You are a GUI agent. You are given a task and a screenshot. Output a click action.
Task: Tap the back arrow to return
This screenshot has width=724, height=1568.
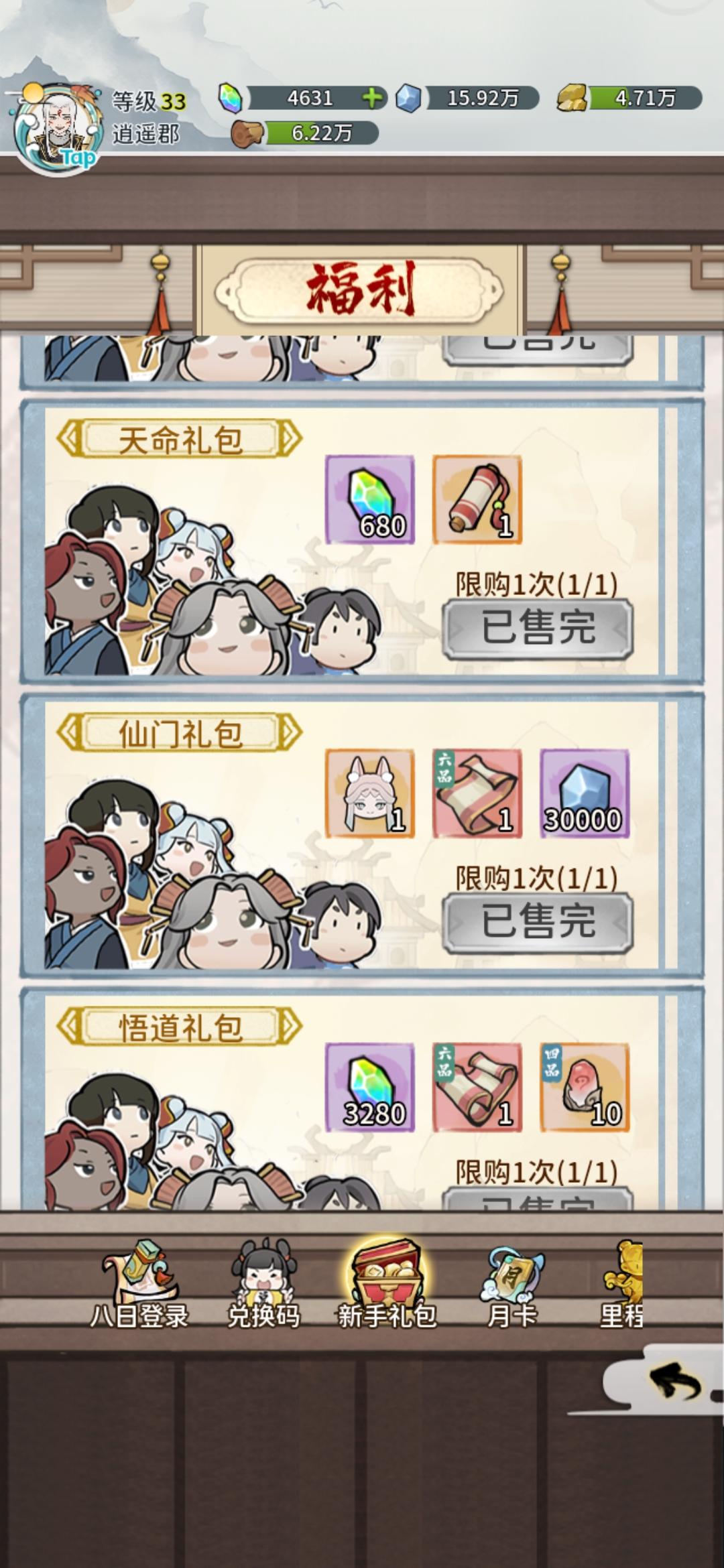(674, 1383)
